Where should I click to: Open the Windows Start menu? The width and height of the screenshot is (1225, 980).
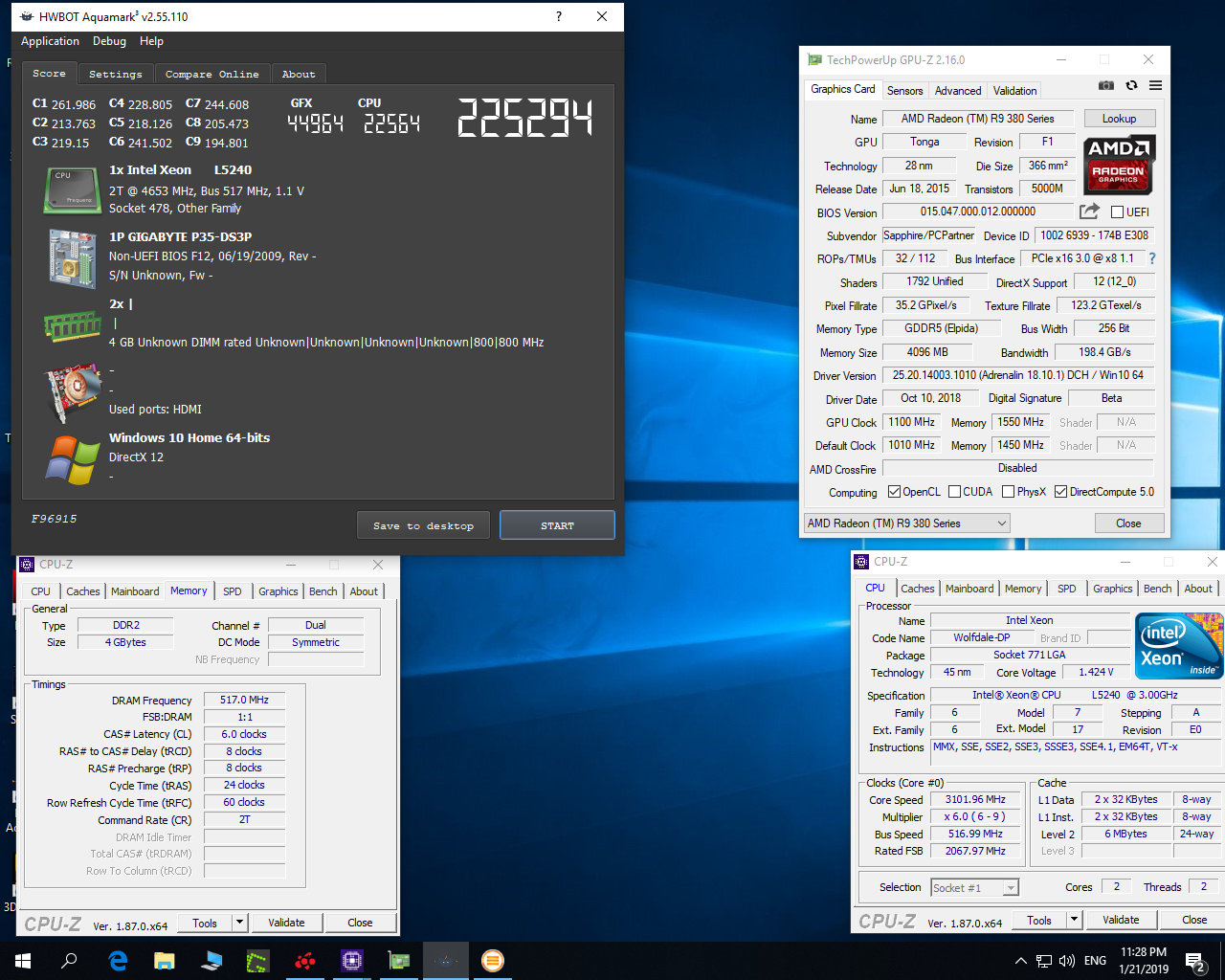23,961
